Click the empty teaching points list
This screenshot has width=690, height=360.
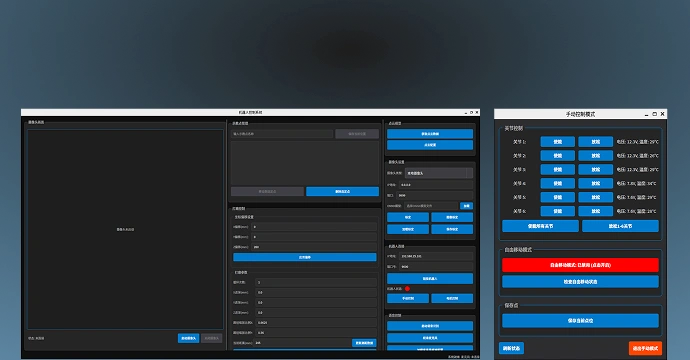[x=305, y=163]
